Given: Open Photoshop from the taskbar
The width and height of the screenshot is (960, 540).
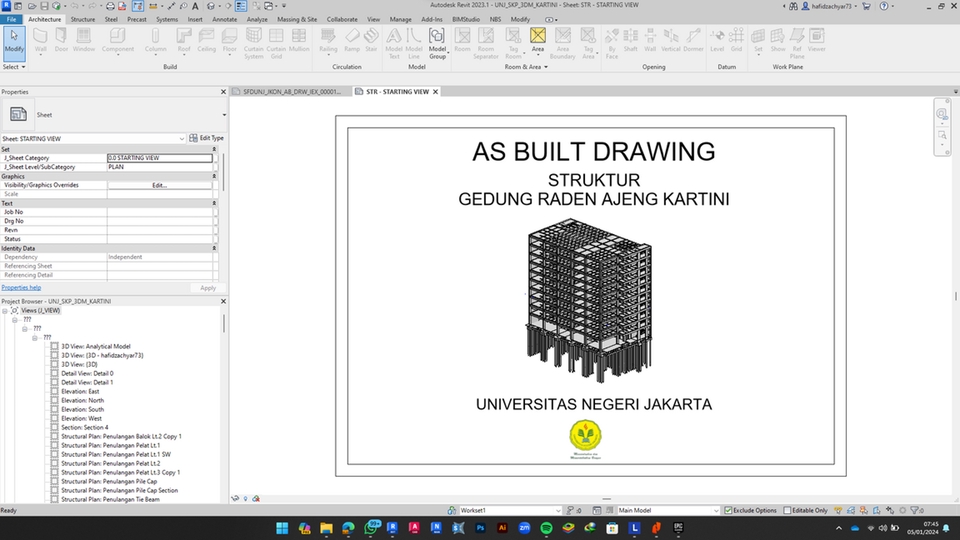Looking at the screenshot, I should 481,528.
